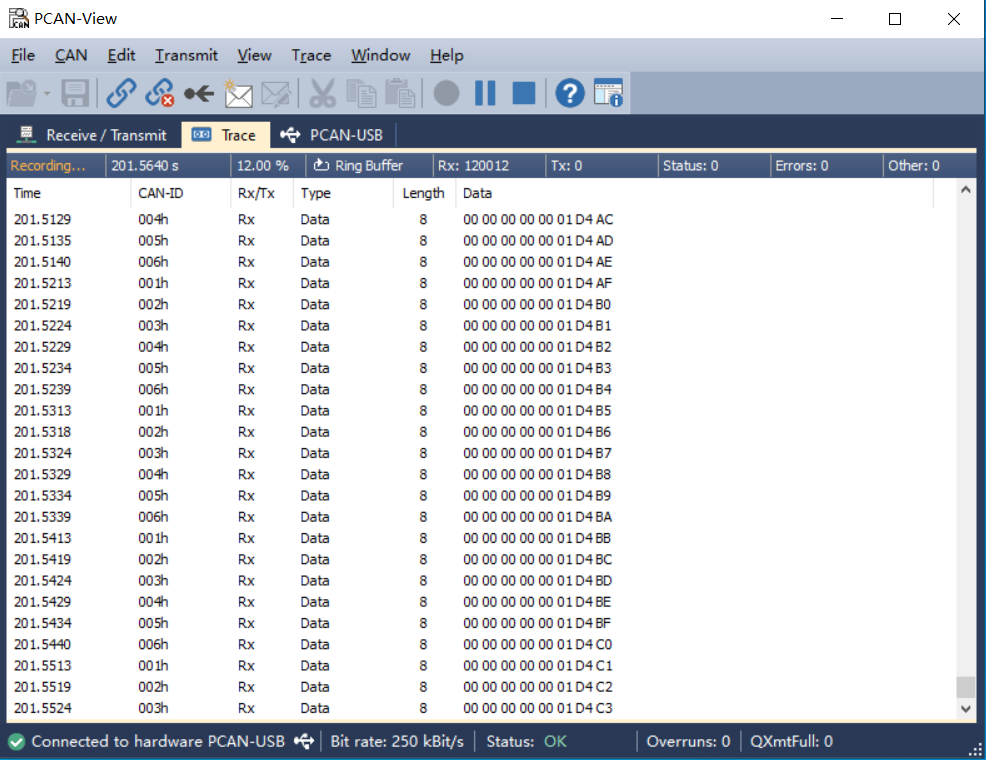Click the Cut scissors icon

322,94
